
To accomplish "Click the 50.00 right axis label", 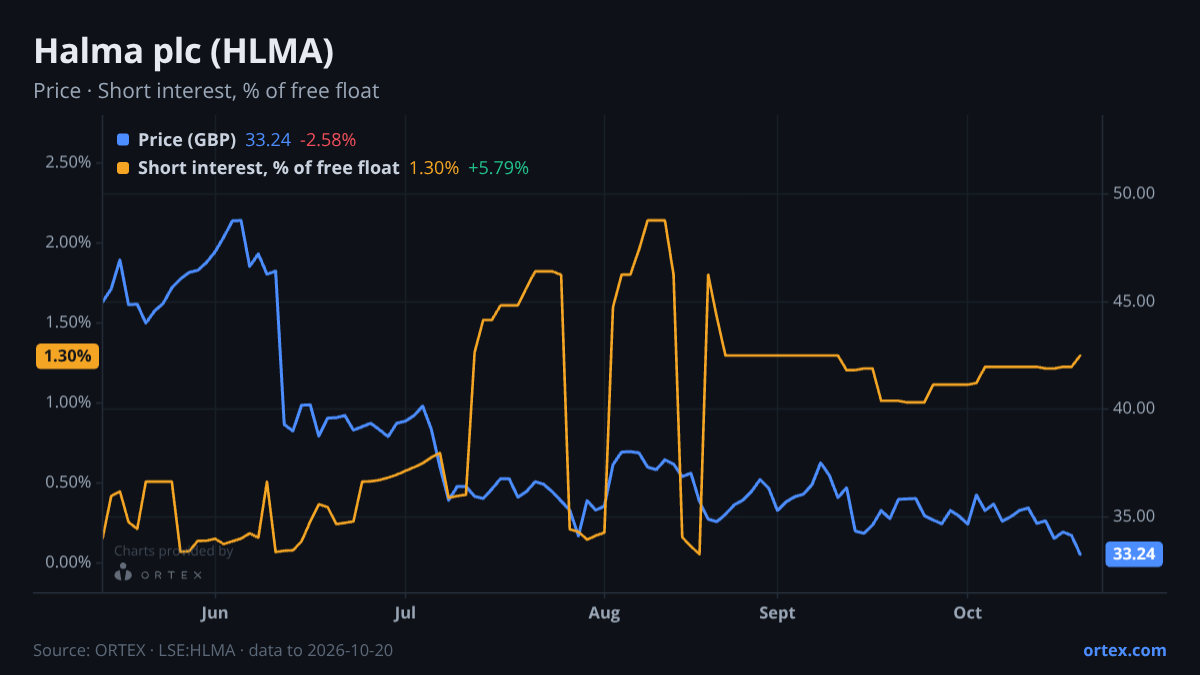I will [1134, 193].
